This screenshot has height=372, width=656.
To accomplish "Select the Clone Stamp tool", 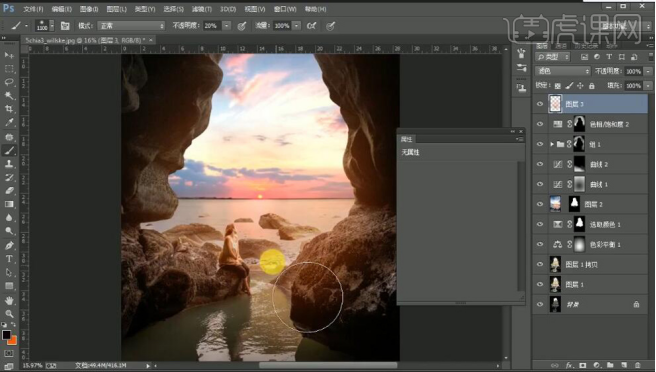I will pyautogui.click(x=9, y=164).
